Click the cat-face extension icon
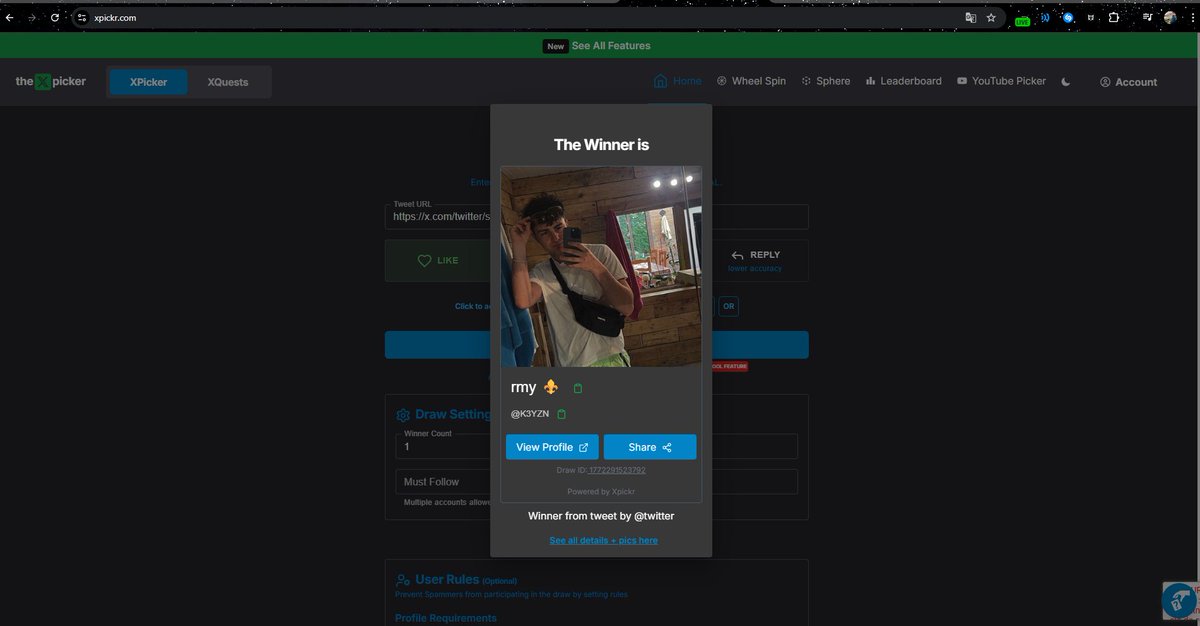This screenshot has height=626, width=1200. (x=1091, y=18)
